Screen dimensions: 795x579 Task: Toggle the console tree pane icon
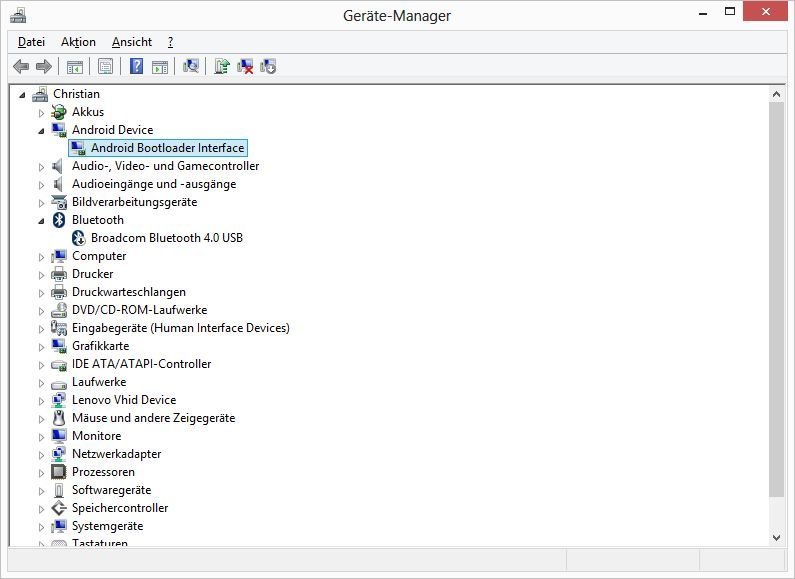pos(75,66)
